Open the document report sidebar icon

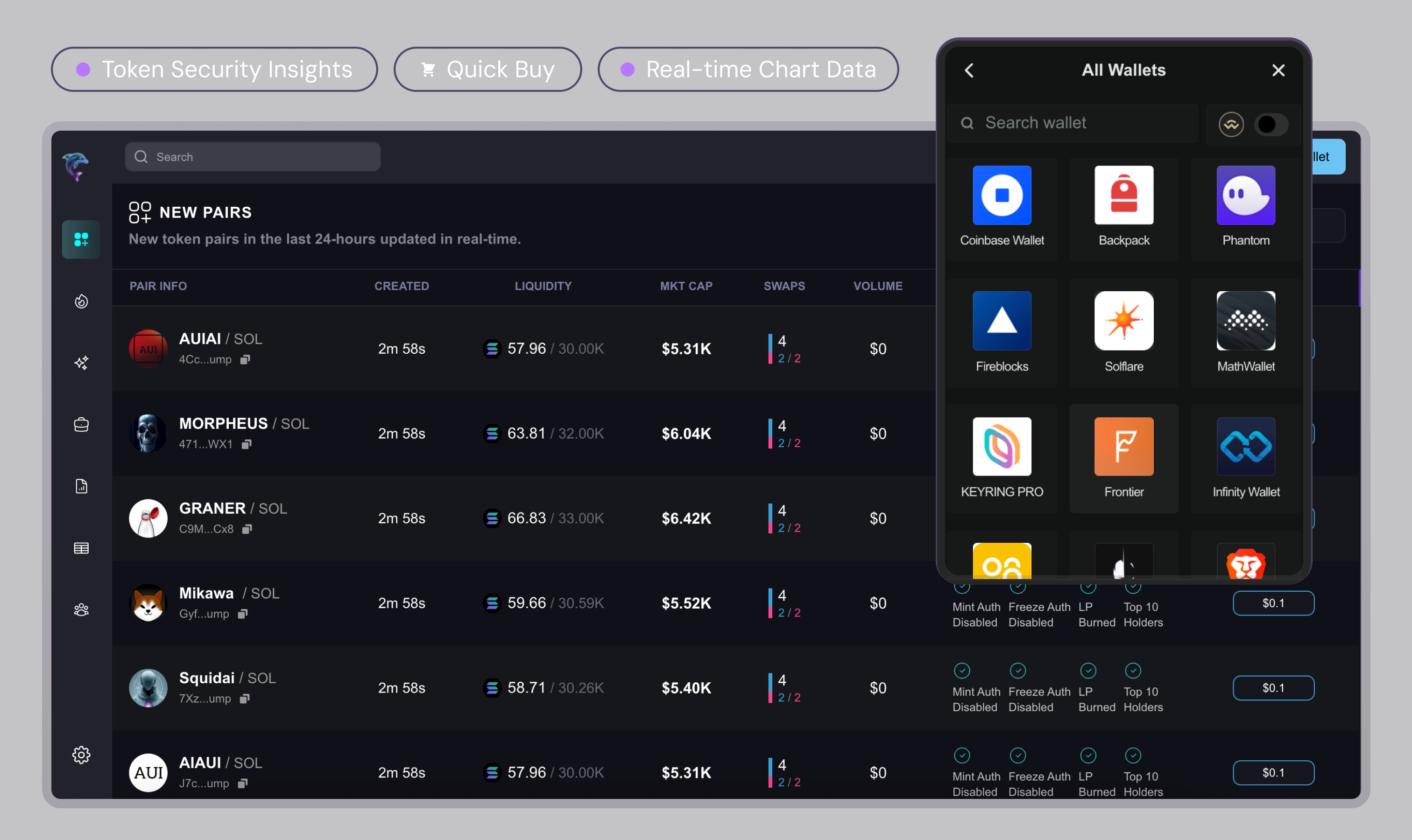[x=81, y=486]
